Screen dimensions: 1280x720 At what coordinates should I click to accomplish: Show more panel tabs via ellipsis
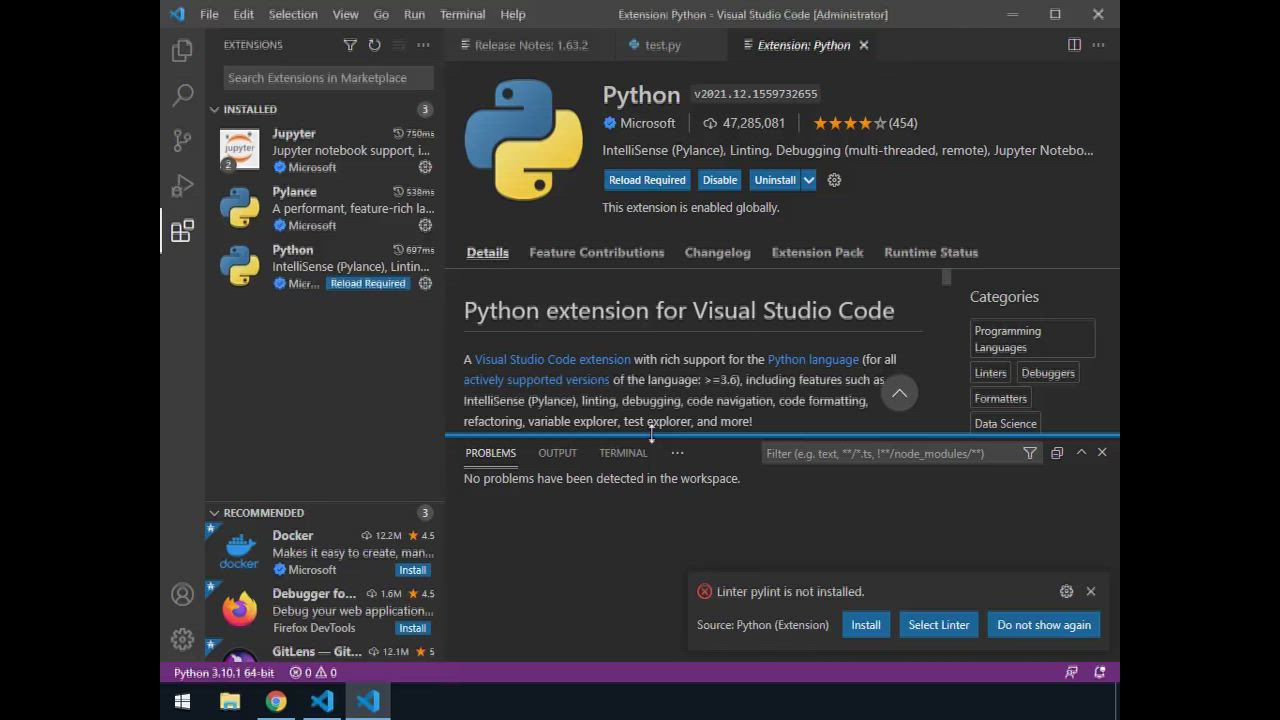677,453
